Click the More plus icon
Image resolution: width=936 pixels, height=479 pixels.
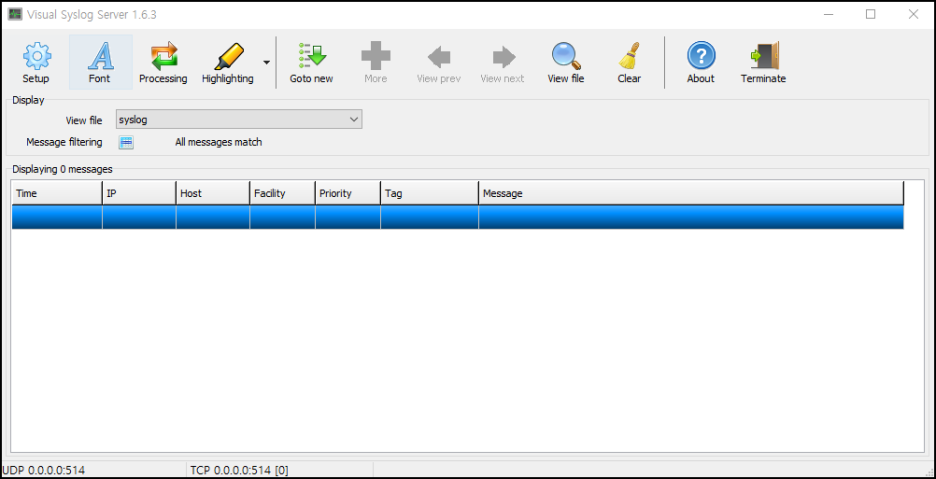(375, 56)
